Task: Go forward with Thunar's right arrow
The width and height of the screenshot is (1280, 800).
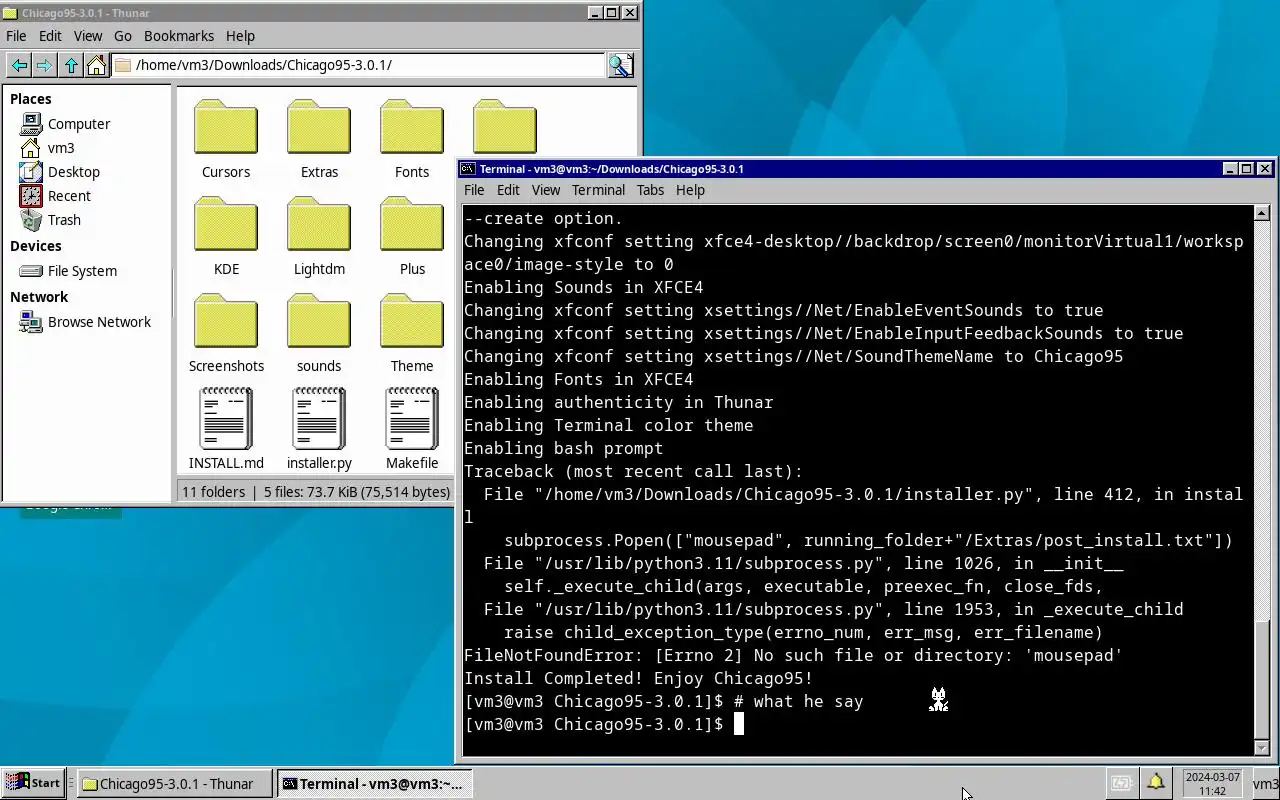Action: (44, 66)
